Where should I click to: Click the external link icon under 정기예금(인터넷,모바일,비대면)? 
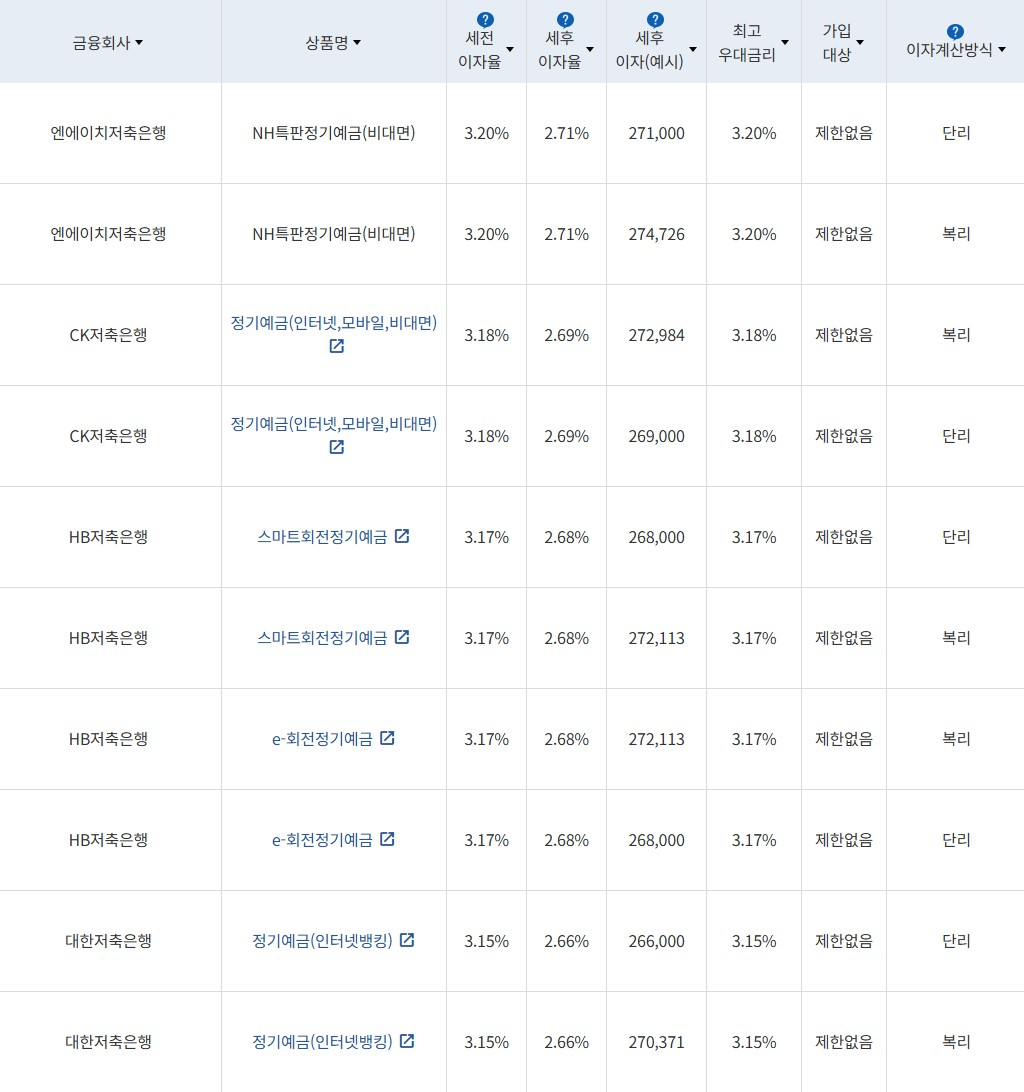tap(336, 346)
